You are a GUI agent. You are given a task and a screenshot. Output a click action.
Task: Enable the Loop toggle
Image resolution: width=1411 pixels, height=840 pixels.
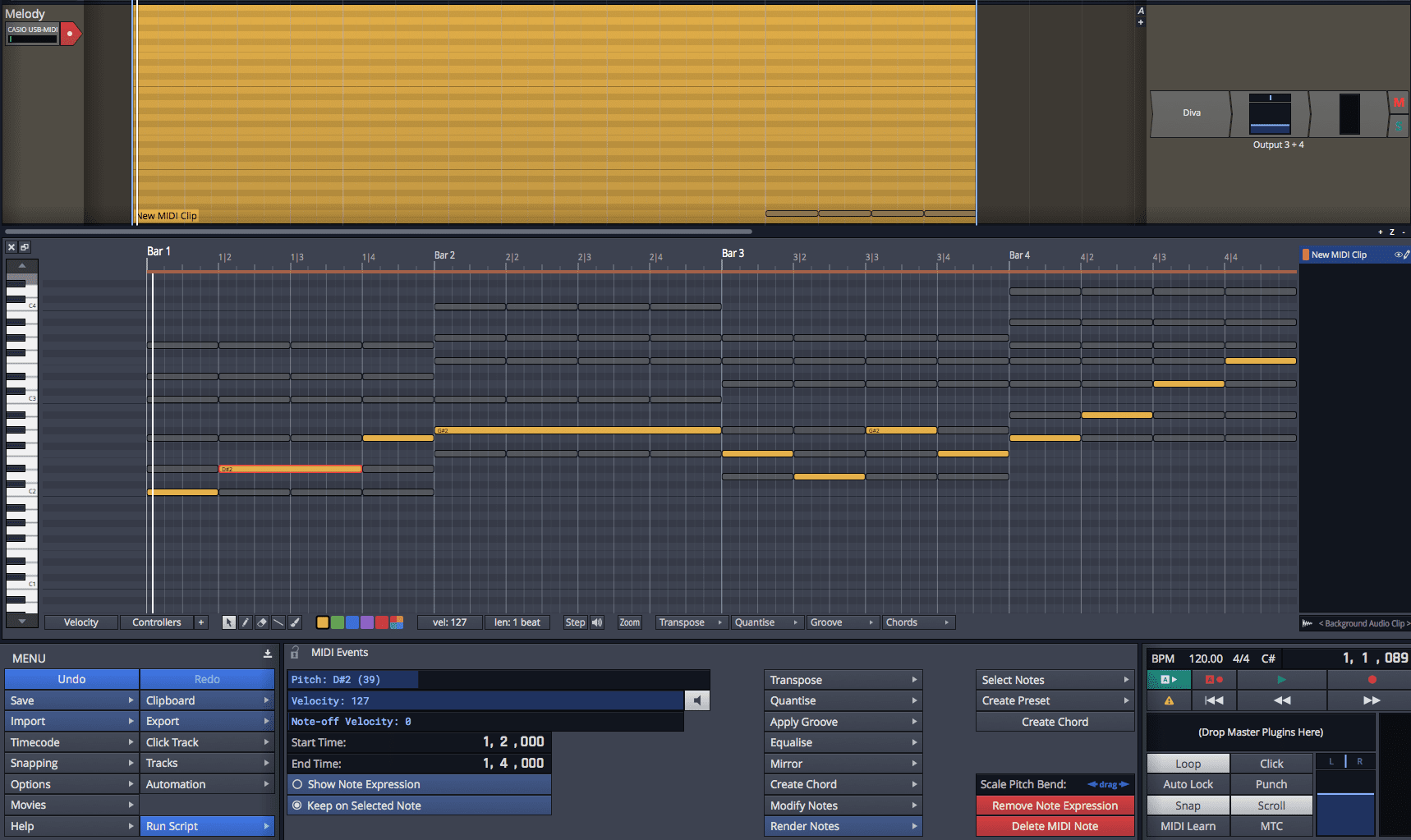coord(1187,763)
